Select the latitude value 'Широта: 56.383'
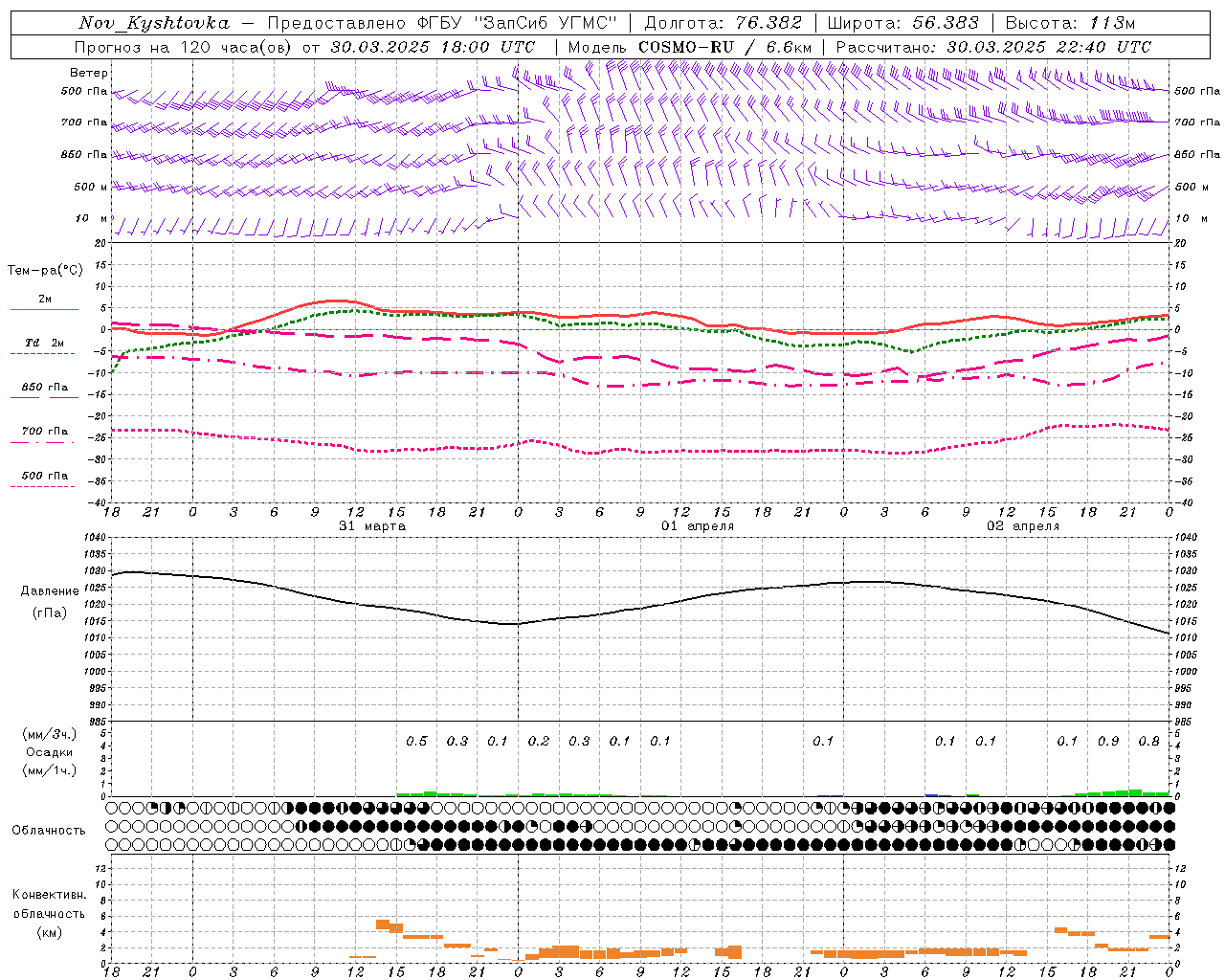This screenshot has width=1225, height=980. pos(903,23)
